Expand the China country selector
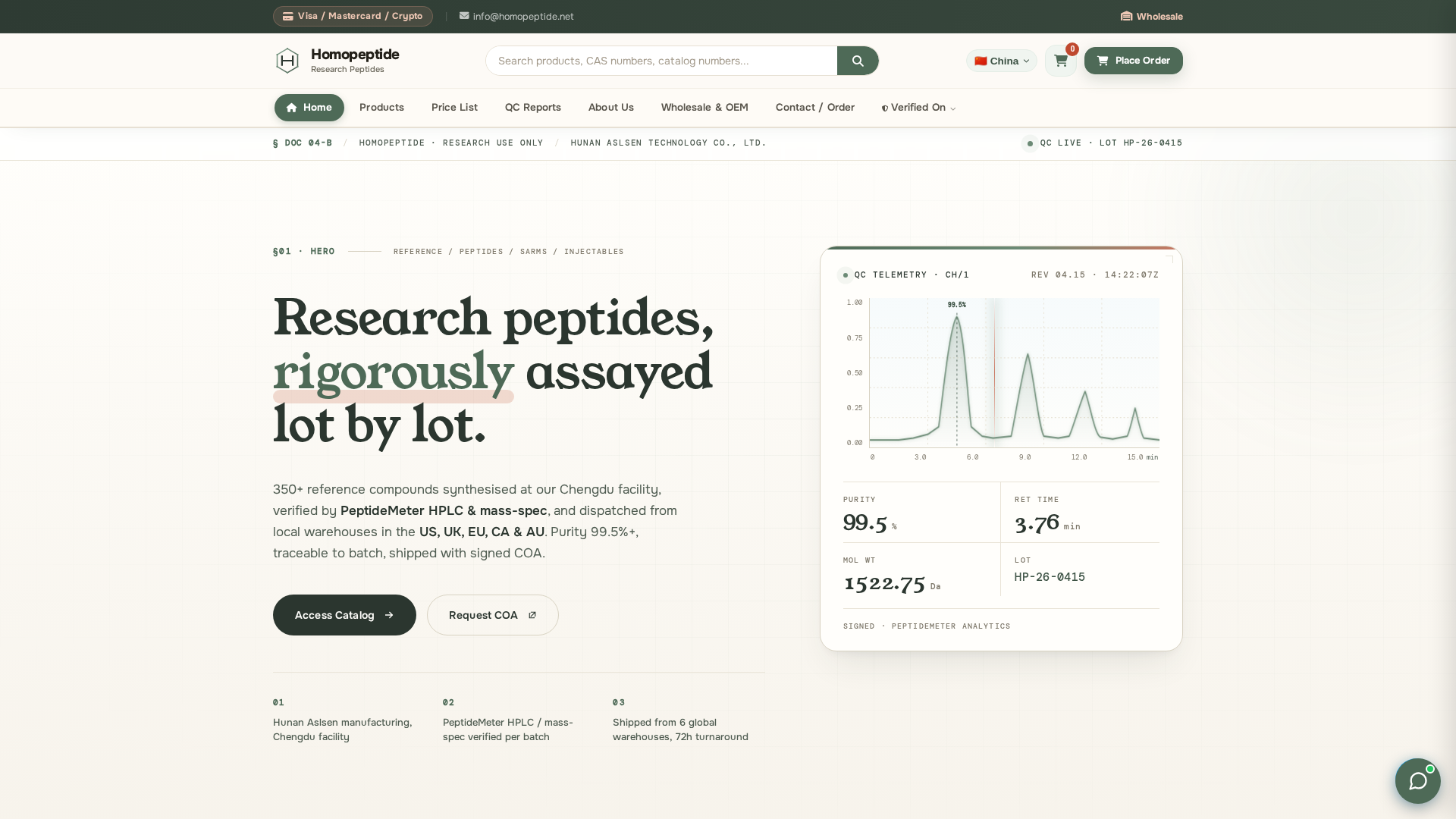Screen dimensions: 1456x819 [1001, 61]
